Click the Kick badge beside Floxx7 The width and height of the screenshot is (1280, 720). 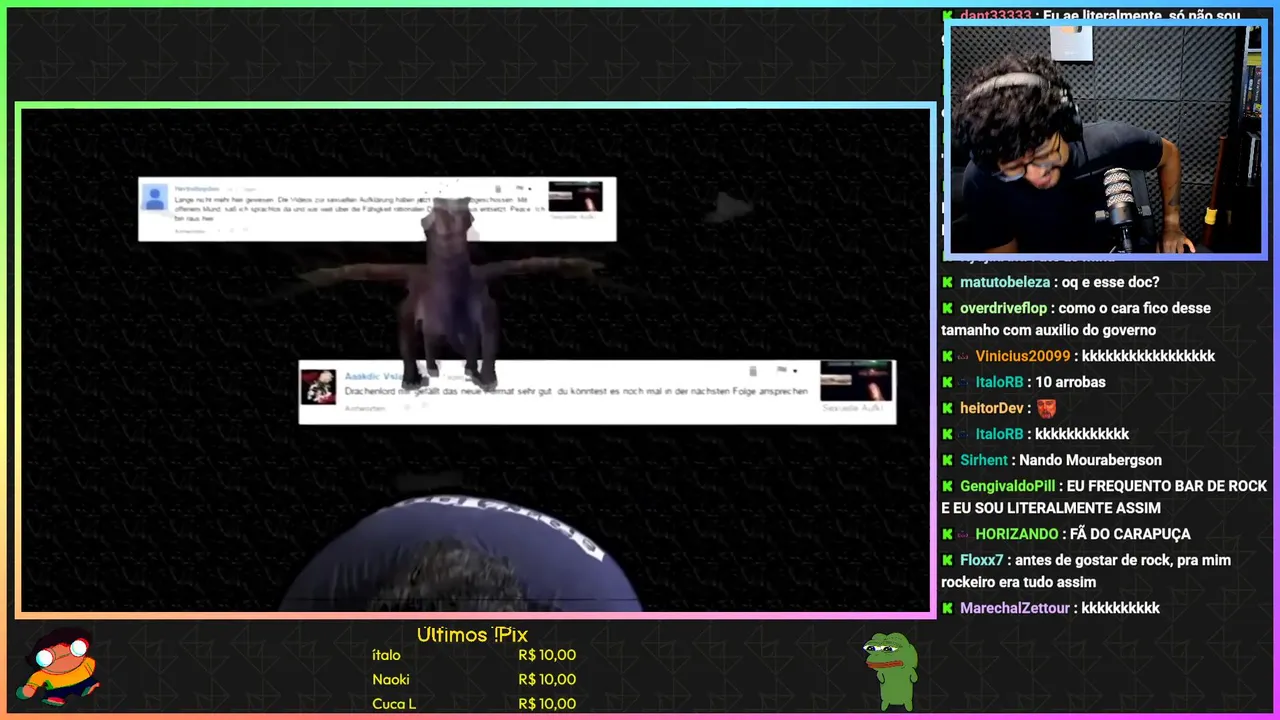pos(947,561)
